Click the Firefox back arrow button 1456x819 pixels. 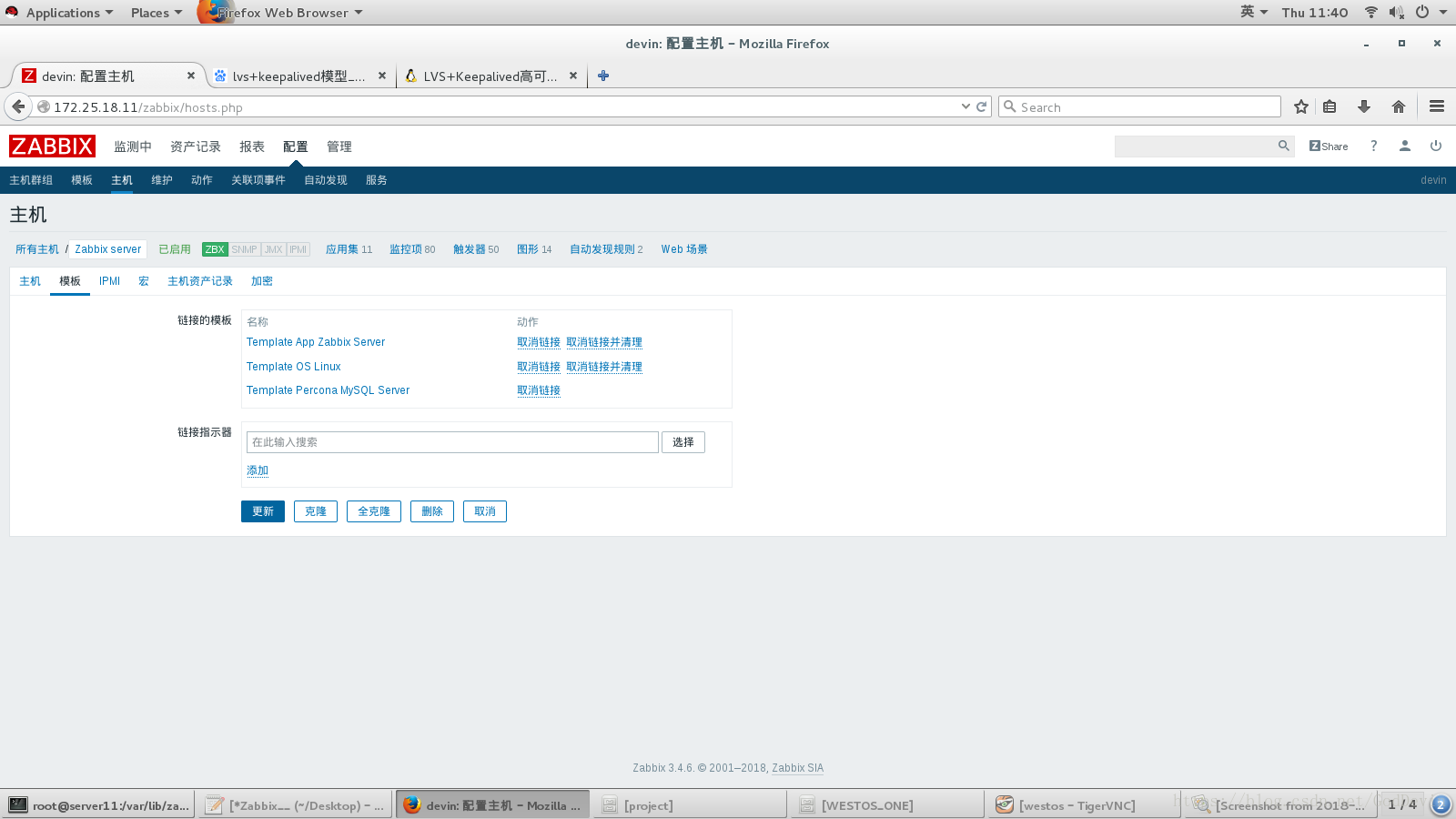point(18,106)
